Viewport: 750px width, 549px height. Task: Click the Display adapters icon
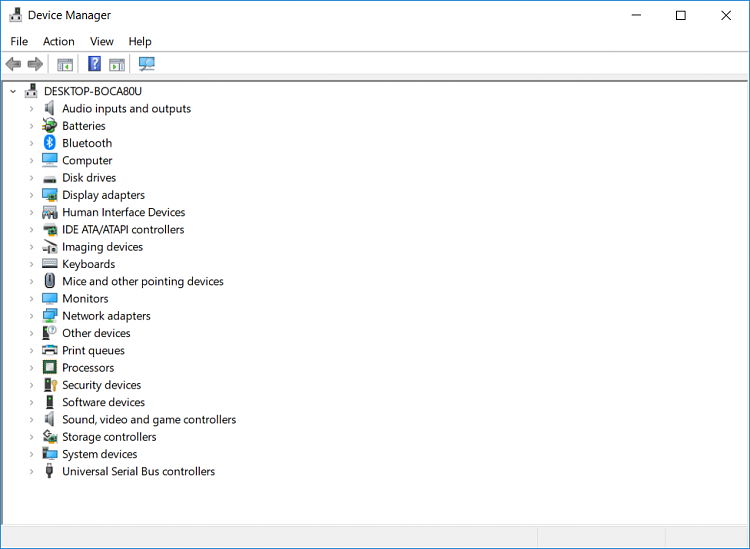pyautogui.click(x=50, y=195)
